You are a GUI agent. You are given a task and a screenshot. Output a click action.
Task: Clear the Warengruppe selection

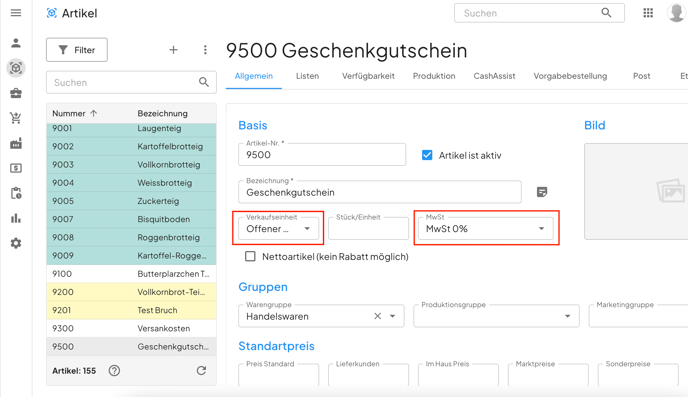tap(377, 316)
